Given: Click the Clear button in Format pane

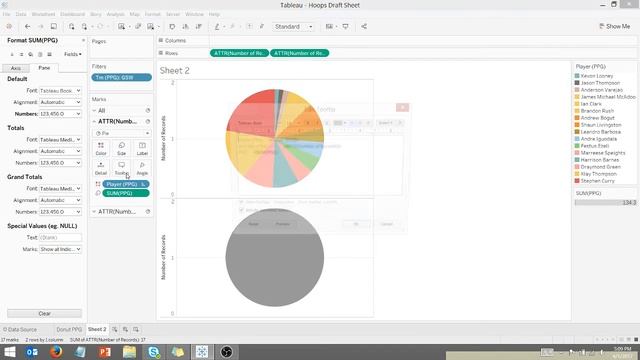Looking at the screenshot, I should 44,313.
